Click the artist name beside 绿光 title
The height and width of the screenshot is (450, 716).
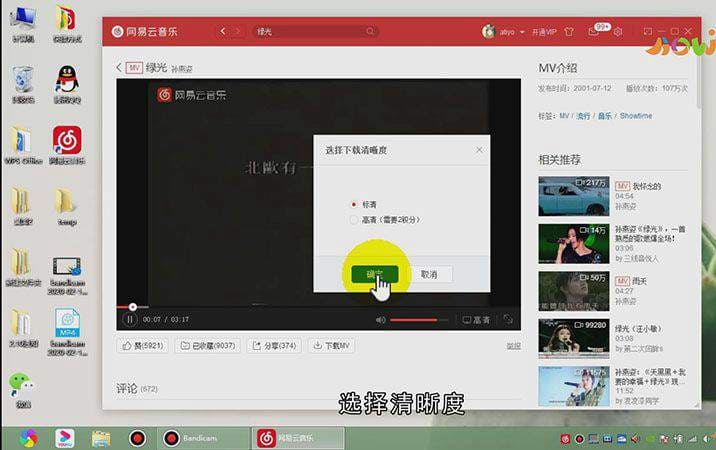(x=181, y=69)
